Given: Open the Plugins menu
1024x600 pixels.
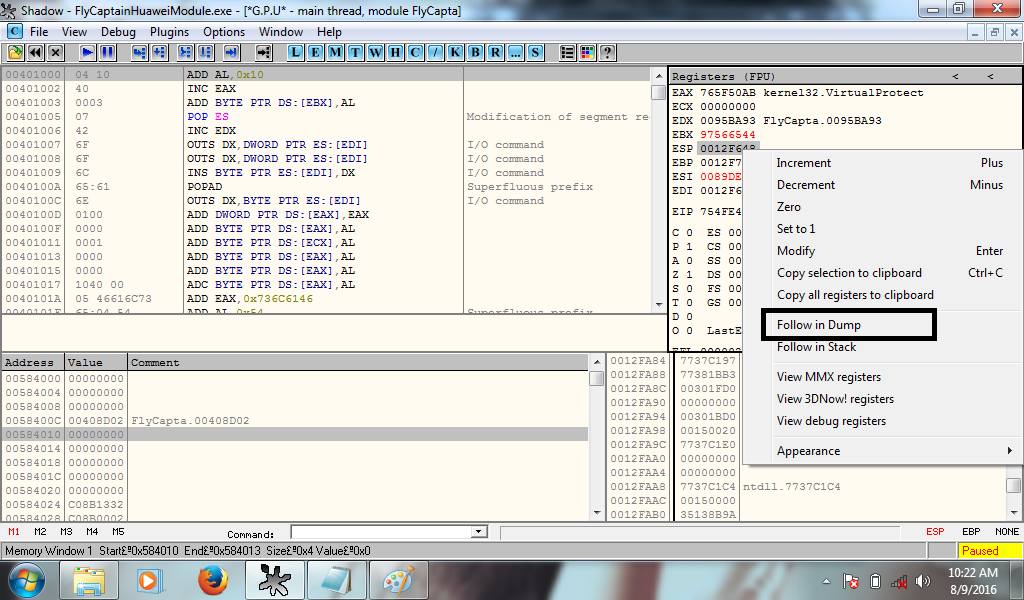Looking at the screenshot, I should point(169,32).
